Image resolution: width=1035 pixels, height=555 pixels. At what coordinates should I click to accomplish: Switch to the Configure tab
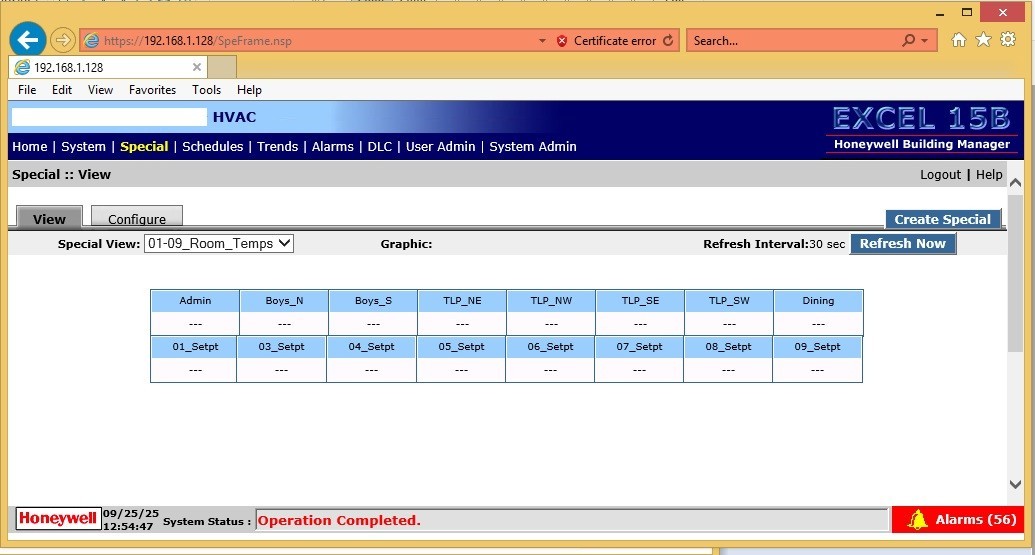click(137, 217)
